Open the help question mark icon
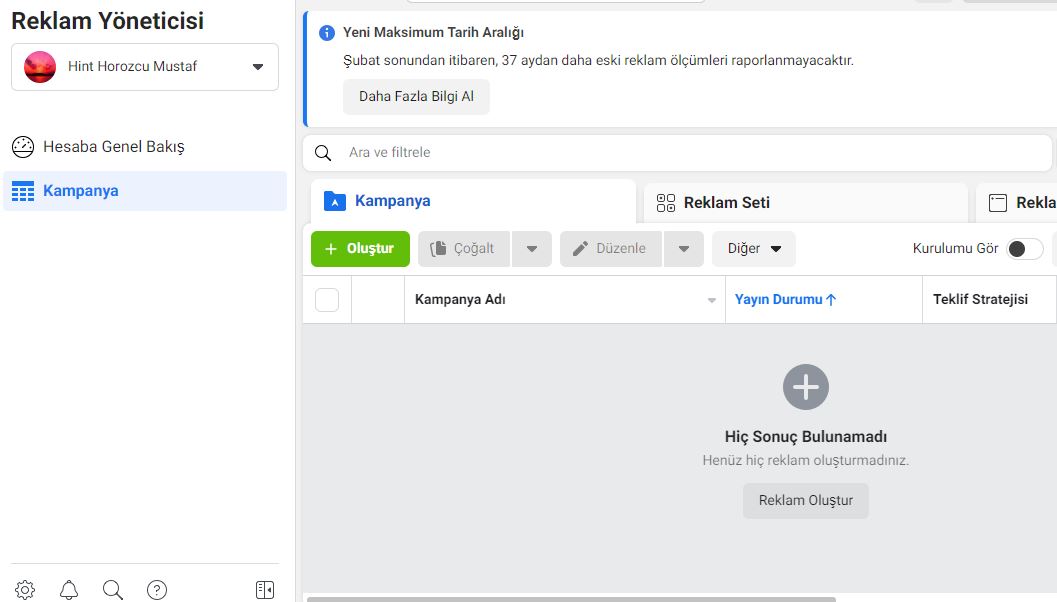The width and height of the screenshot is (1057, 602). pos(156,590)
